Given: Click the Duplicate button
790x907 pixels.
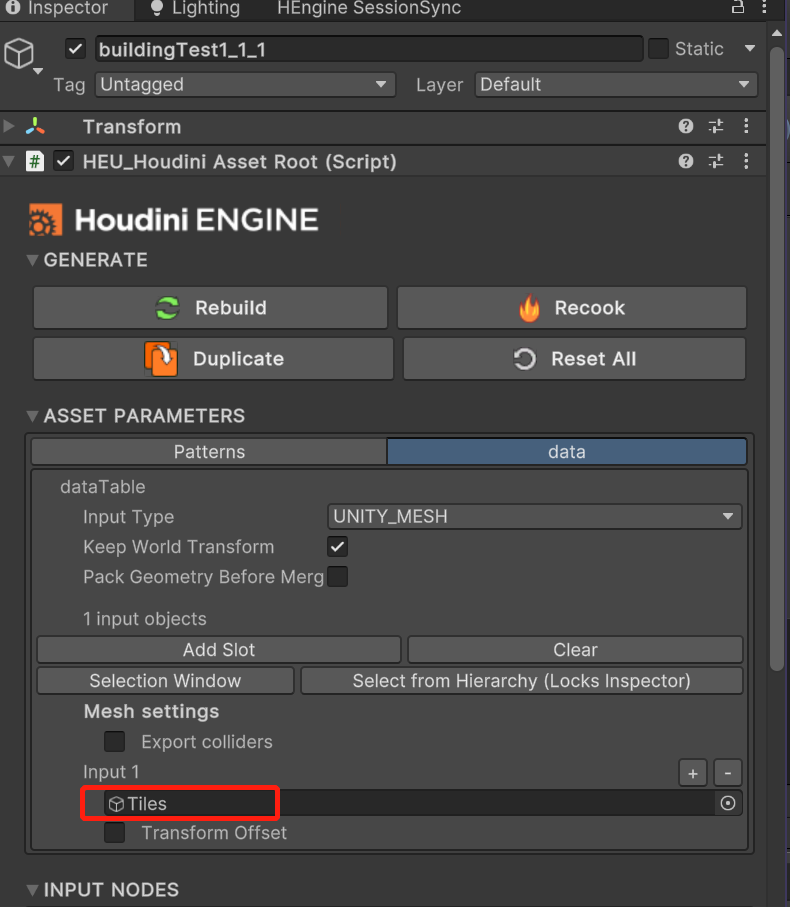Looking at the screenshot, I should point(213,359).
